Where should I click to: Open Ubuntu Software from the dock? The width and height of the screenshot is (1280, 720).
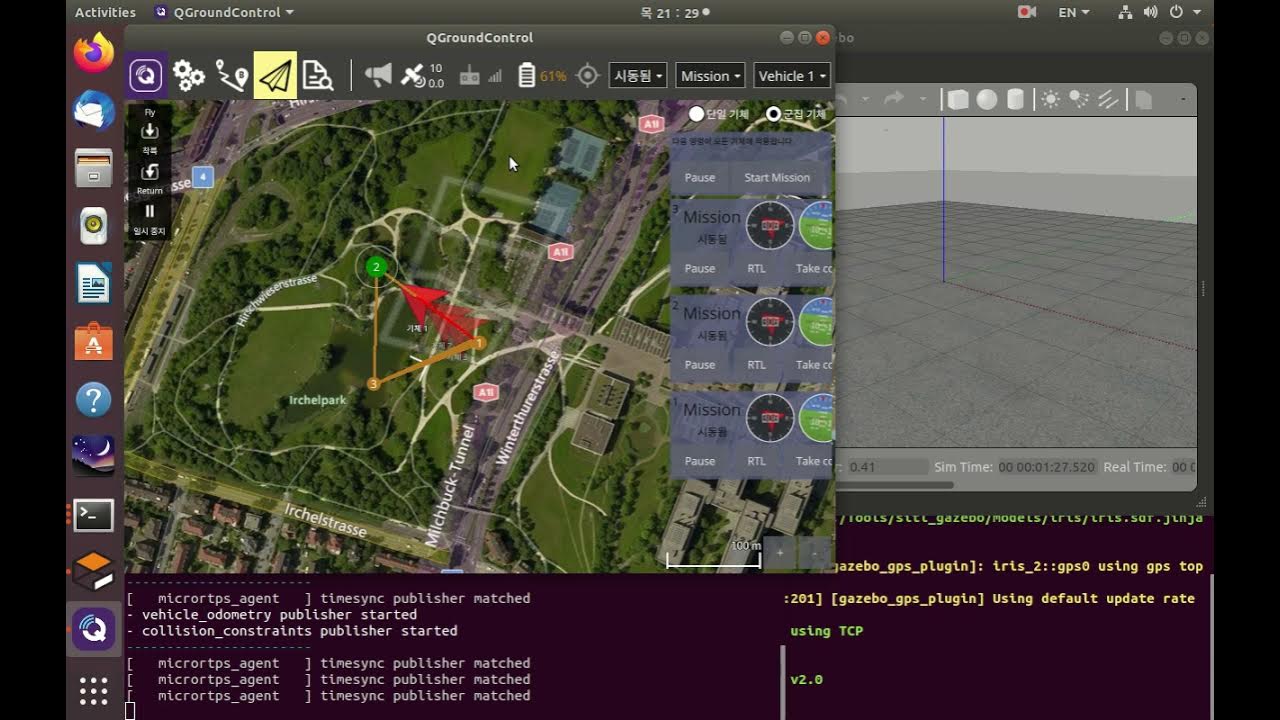[94, 342]
